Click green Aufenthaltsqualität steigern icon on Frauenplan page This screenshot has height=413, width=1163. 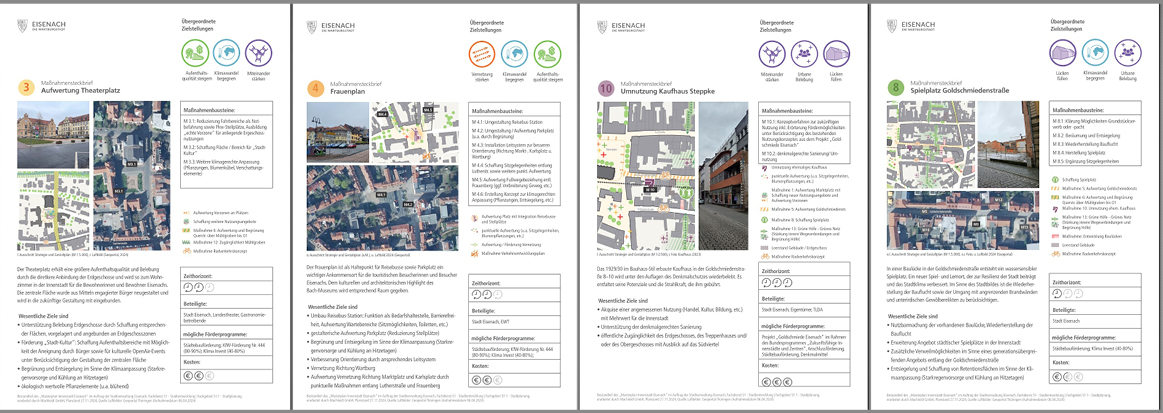click(x=545, y=54)
